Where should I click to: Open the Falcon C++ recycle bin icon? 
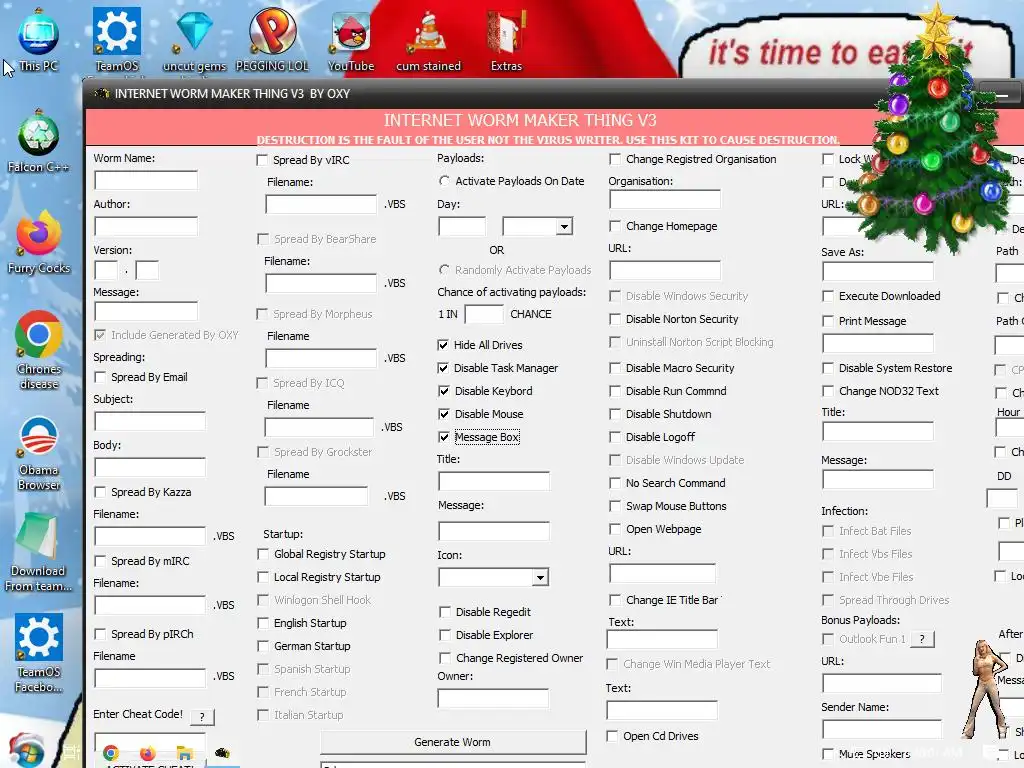pyautogui.click(x=39, y=141)
